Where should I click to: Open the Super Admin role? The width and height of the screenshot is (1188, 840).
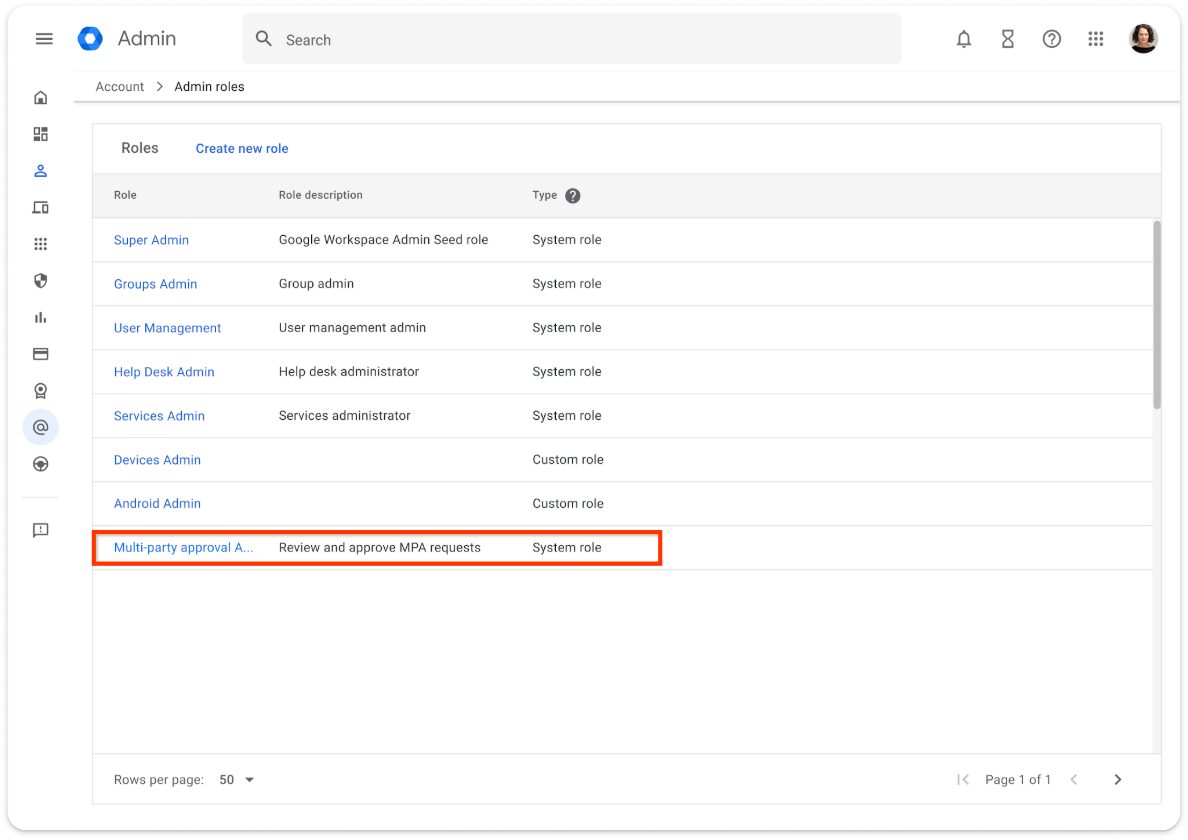pyautogui.click(x=151, y=239)
